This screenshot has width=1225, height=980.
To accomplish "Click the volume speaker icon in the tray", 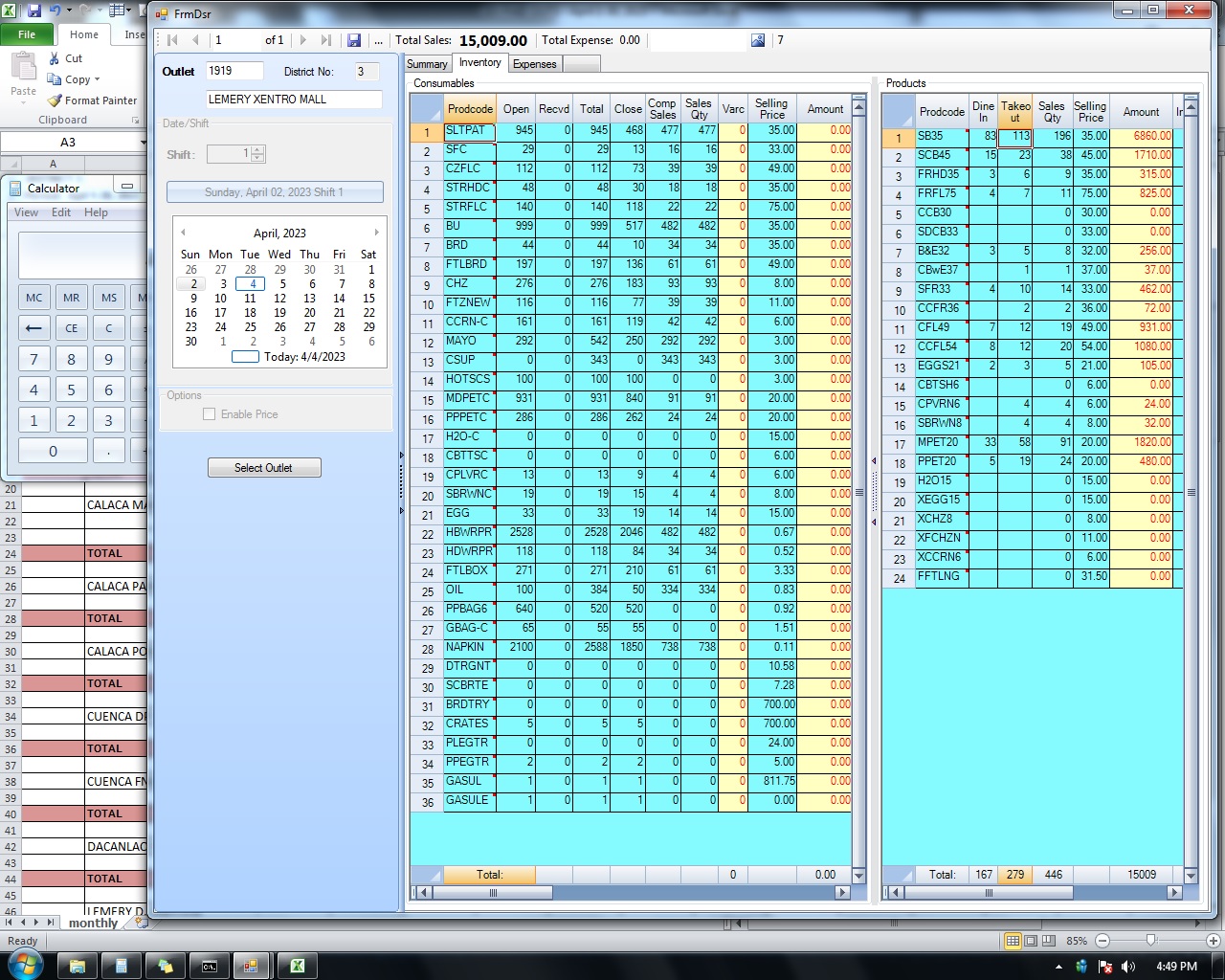I will (x=1128, y=967).
